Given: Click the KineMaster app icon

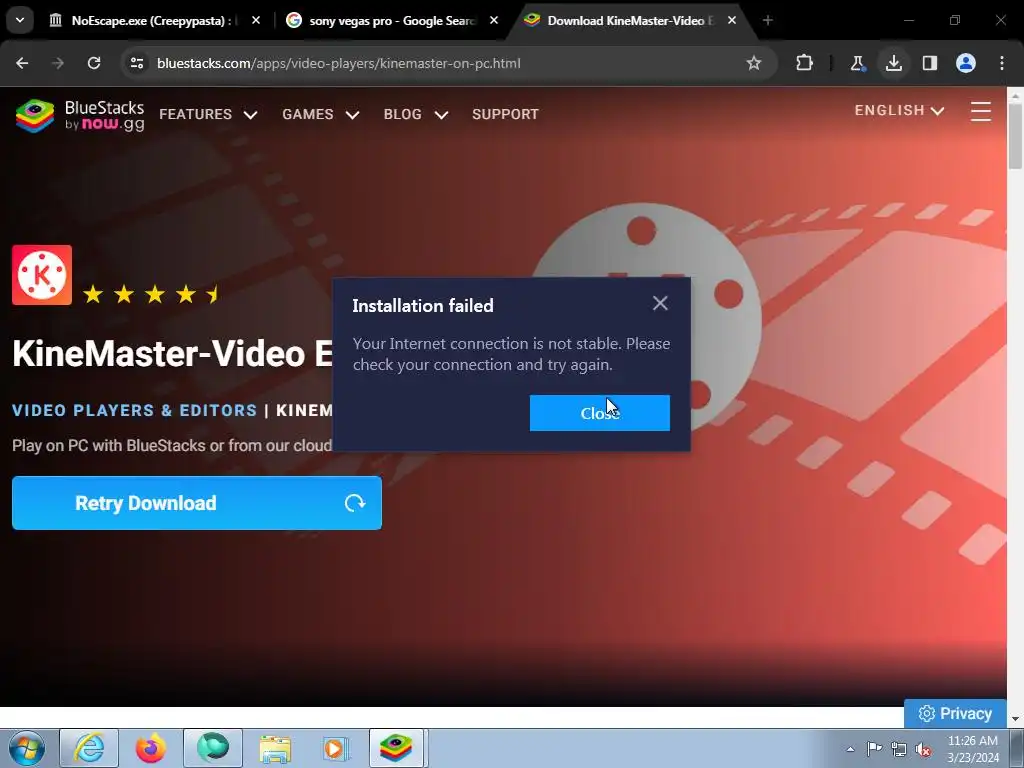Looking at the screenshot, I should pos(42,275).
